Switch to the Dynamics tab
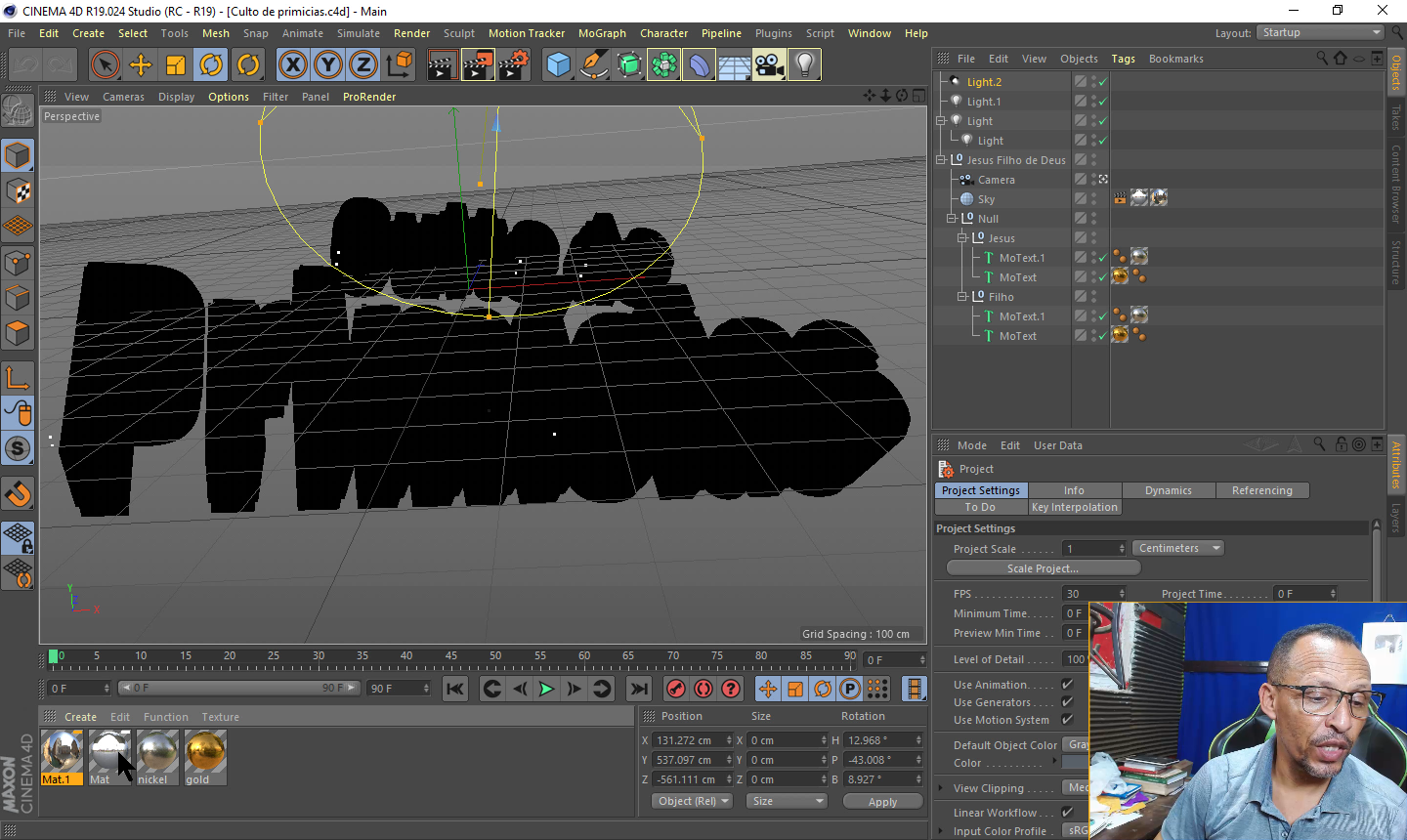The image size is (1407, 840). [x=1169, y=490]
